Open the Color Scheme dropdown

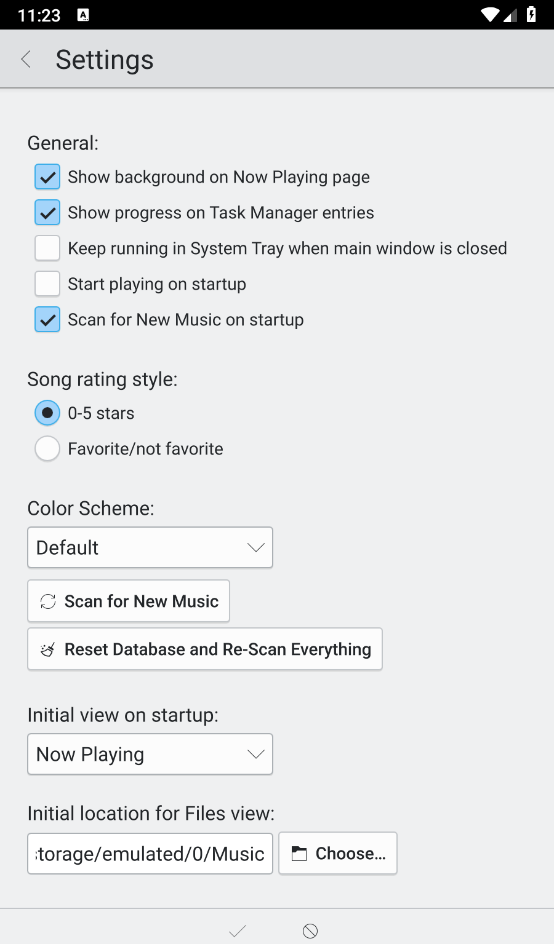pos(150,547)
